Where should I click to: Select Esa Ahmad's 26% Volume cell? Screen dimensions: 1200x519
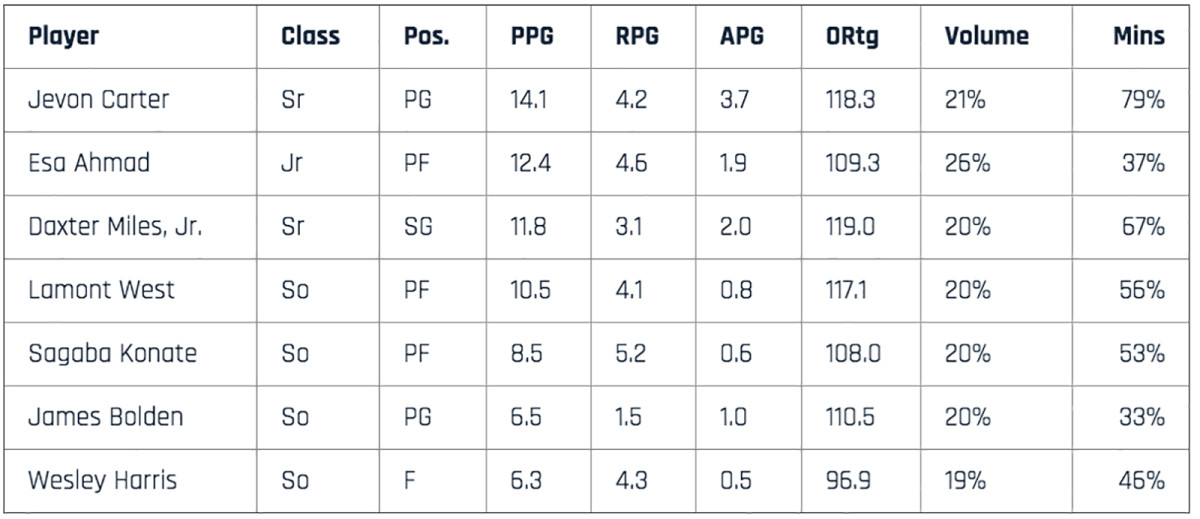pyautogui.click(x=967, y=163)
